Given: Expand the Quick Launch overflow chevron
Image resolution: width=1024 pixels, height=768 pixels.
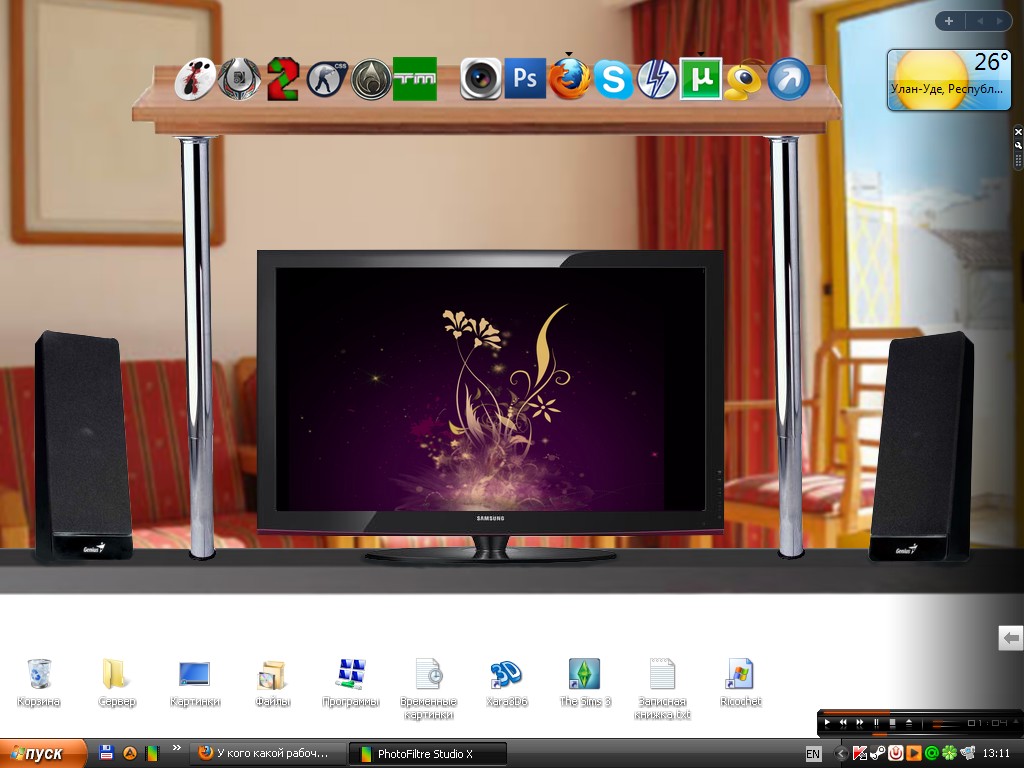Looking at the screenshot, I should (177, 748).
